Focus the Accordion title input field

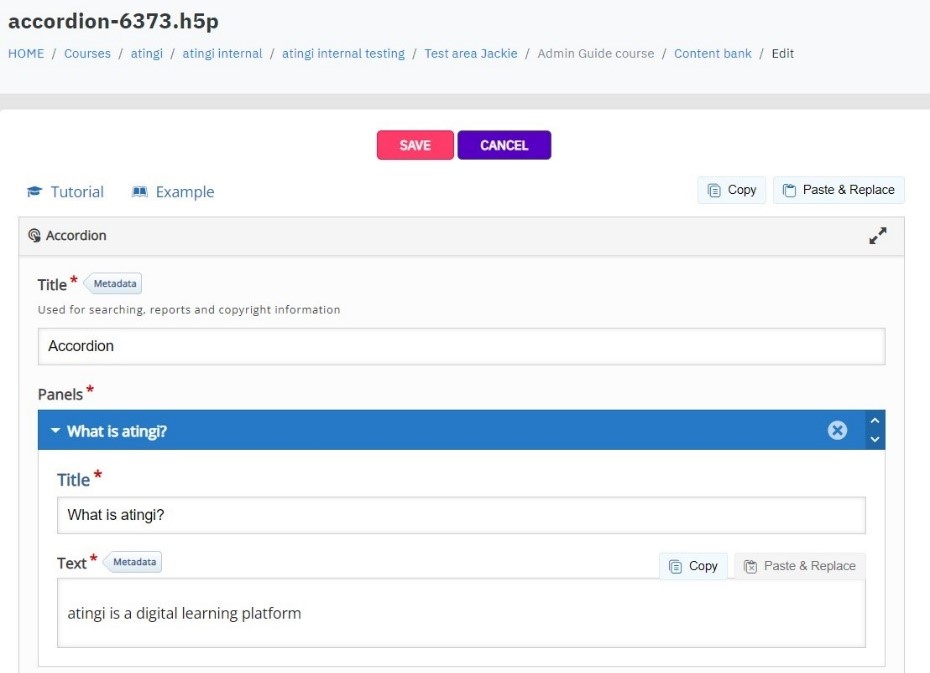tap(461, 346)
